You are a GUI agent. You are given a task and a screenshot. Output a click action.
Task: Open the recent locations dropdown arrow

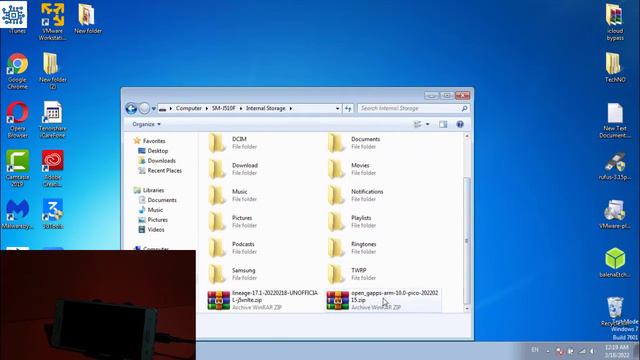[153, 109]
